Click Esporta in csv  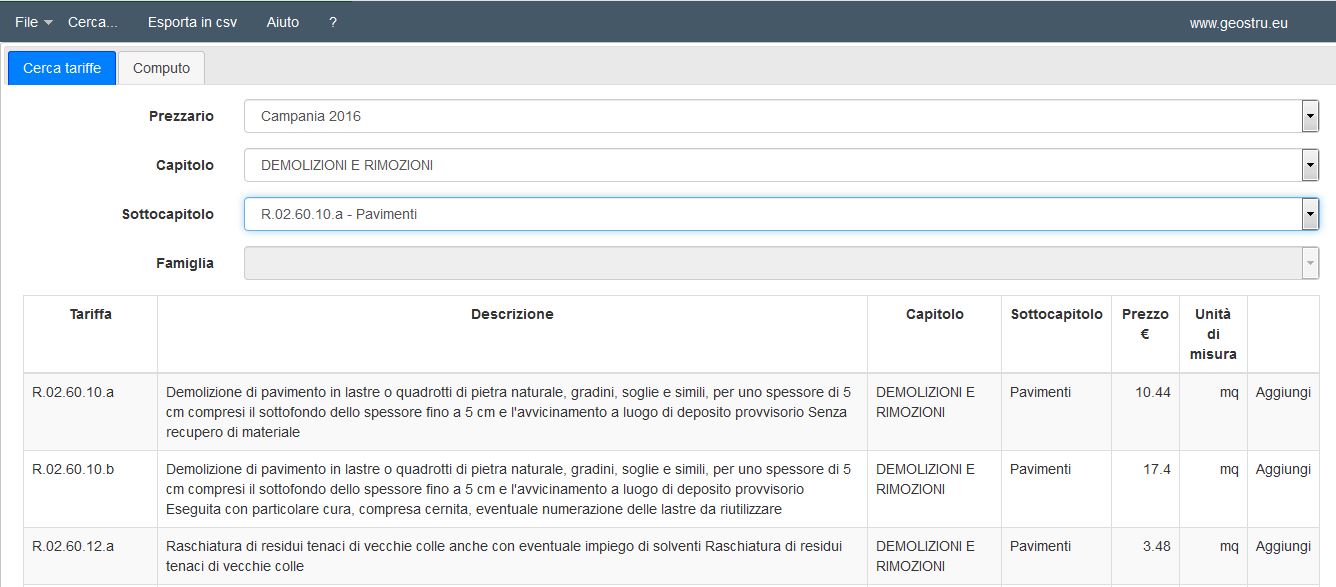click(192, 22)
